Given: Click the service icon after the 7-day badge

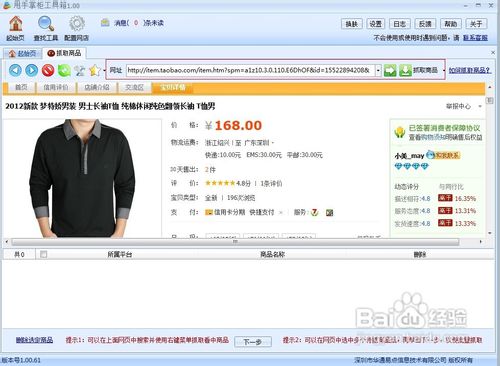Looking at the screenshot, I should click(329, 213).
